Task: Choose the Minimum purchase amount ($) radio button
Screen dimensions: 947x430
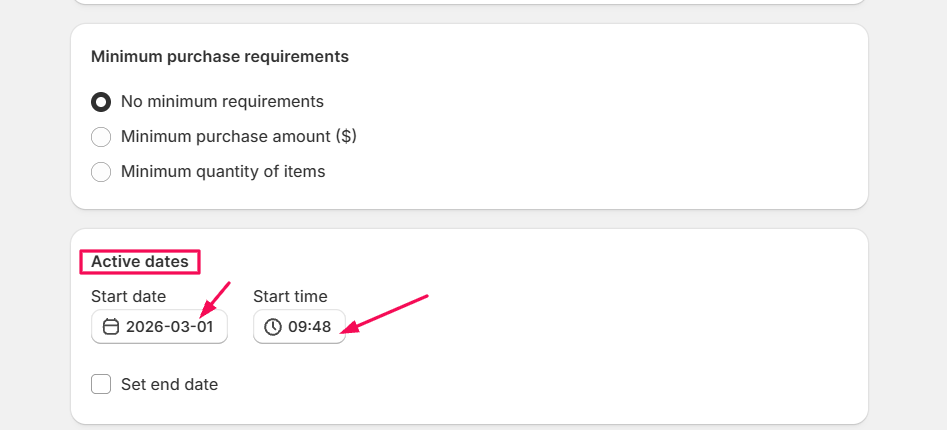Action: pyautogui.click(x=101, y=137)
